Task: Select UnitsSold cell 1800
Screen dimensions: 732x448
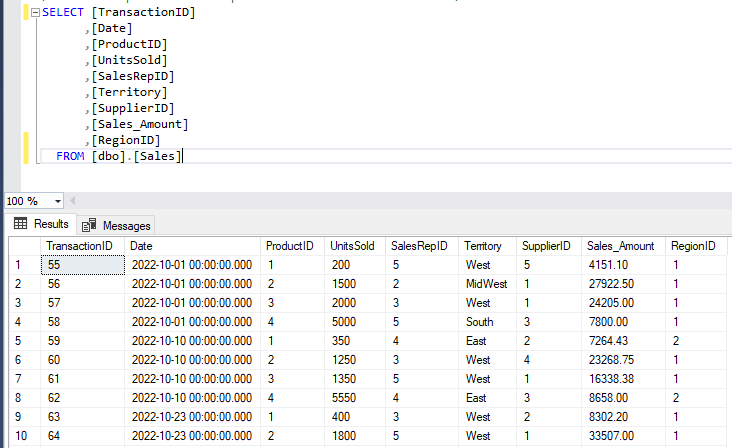Action: [355, 436]
